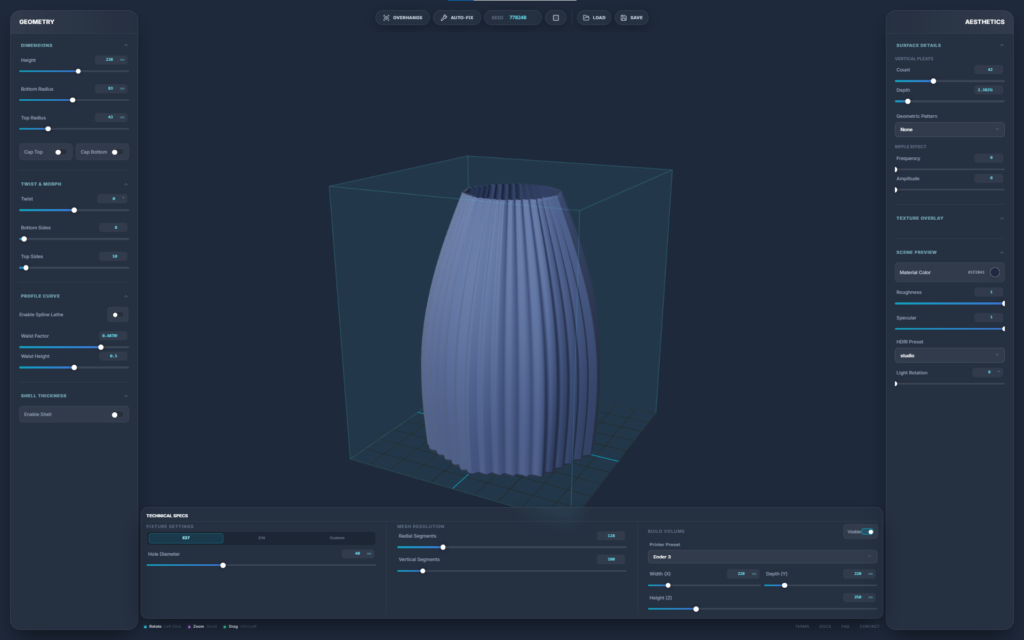Toggle the Cap Top switch
1024x640 pixels.
[x=58, y=152]
